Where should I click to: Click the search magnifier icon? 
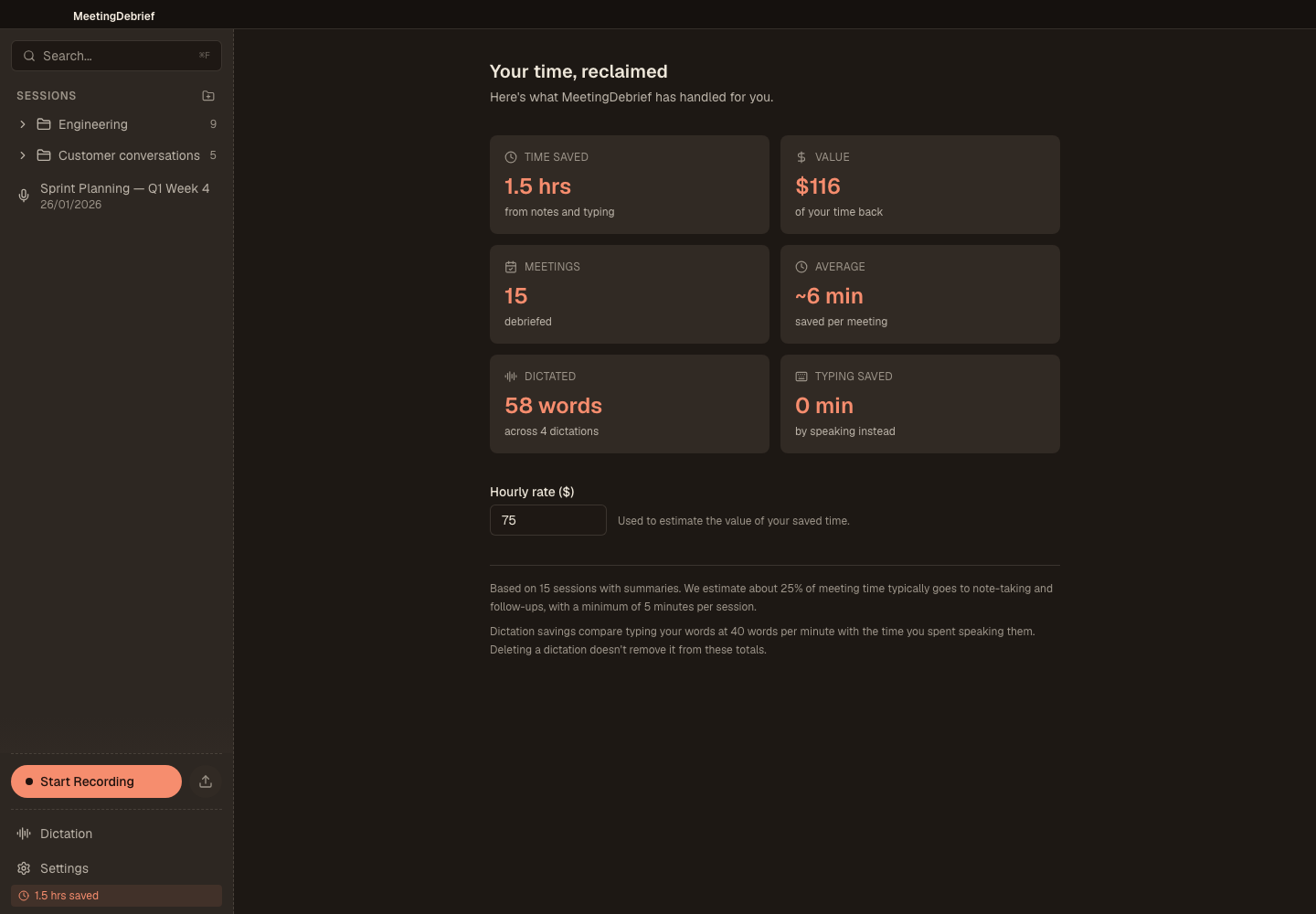(x=29, y=56)
